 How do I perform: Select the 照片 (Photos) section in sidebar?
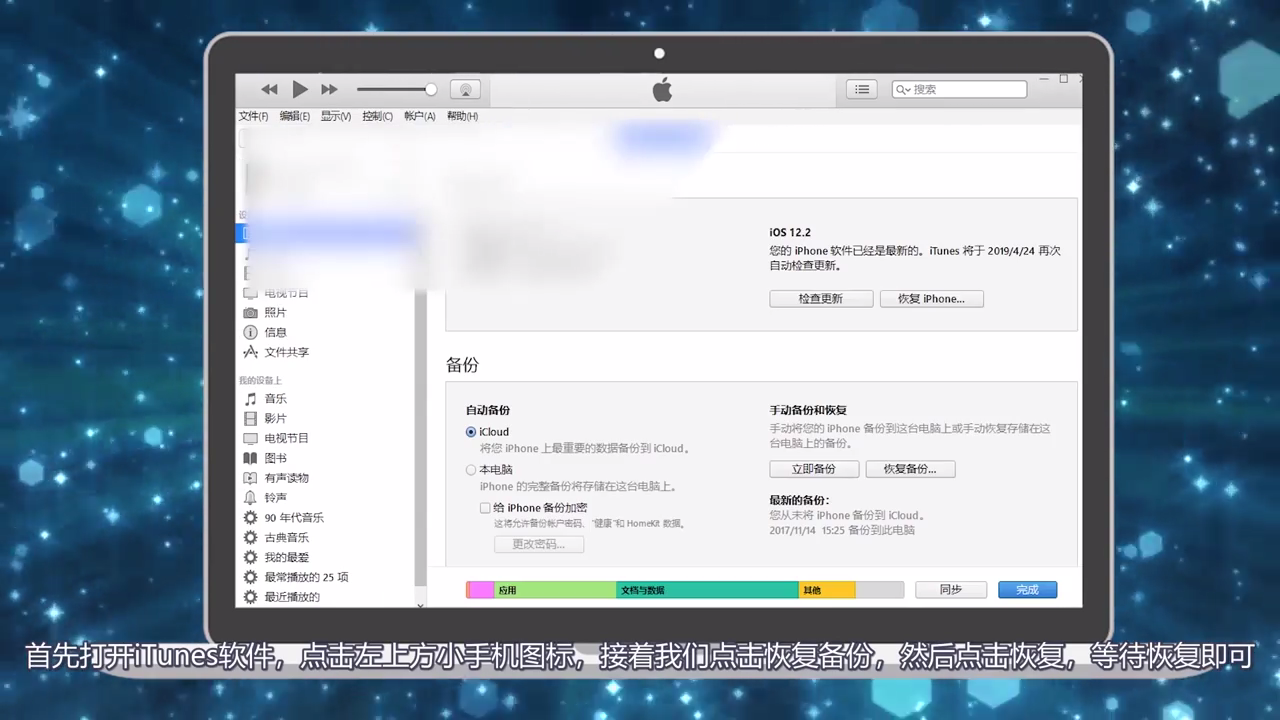coord(276,312)
